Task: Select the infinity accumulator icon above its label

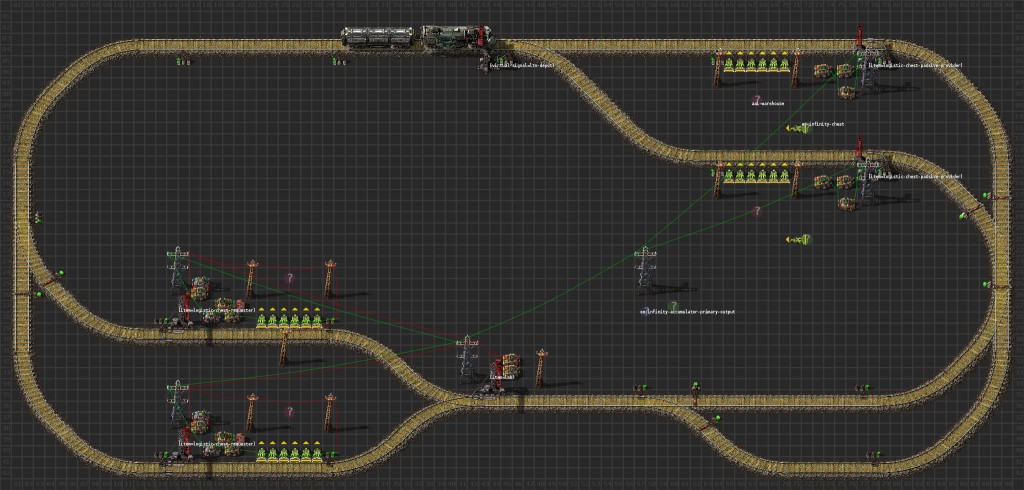Action: tap(673, 305)
